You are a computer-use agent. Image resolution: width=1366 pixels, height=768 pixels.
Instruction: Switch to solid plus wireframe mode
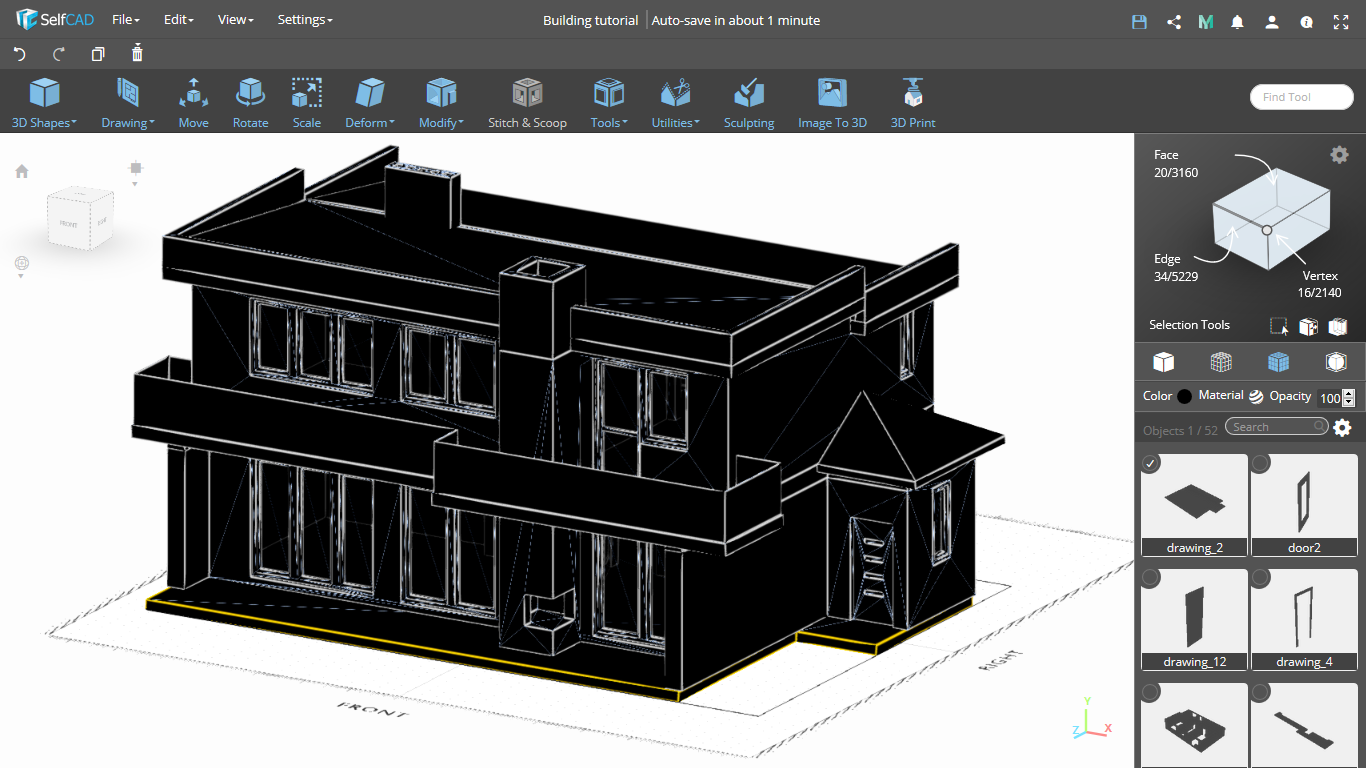tap(1278, 362)
